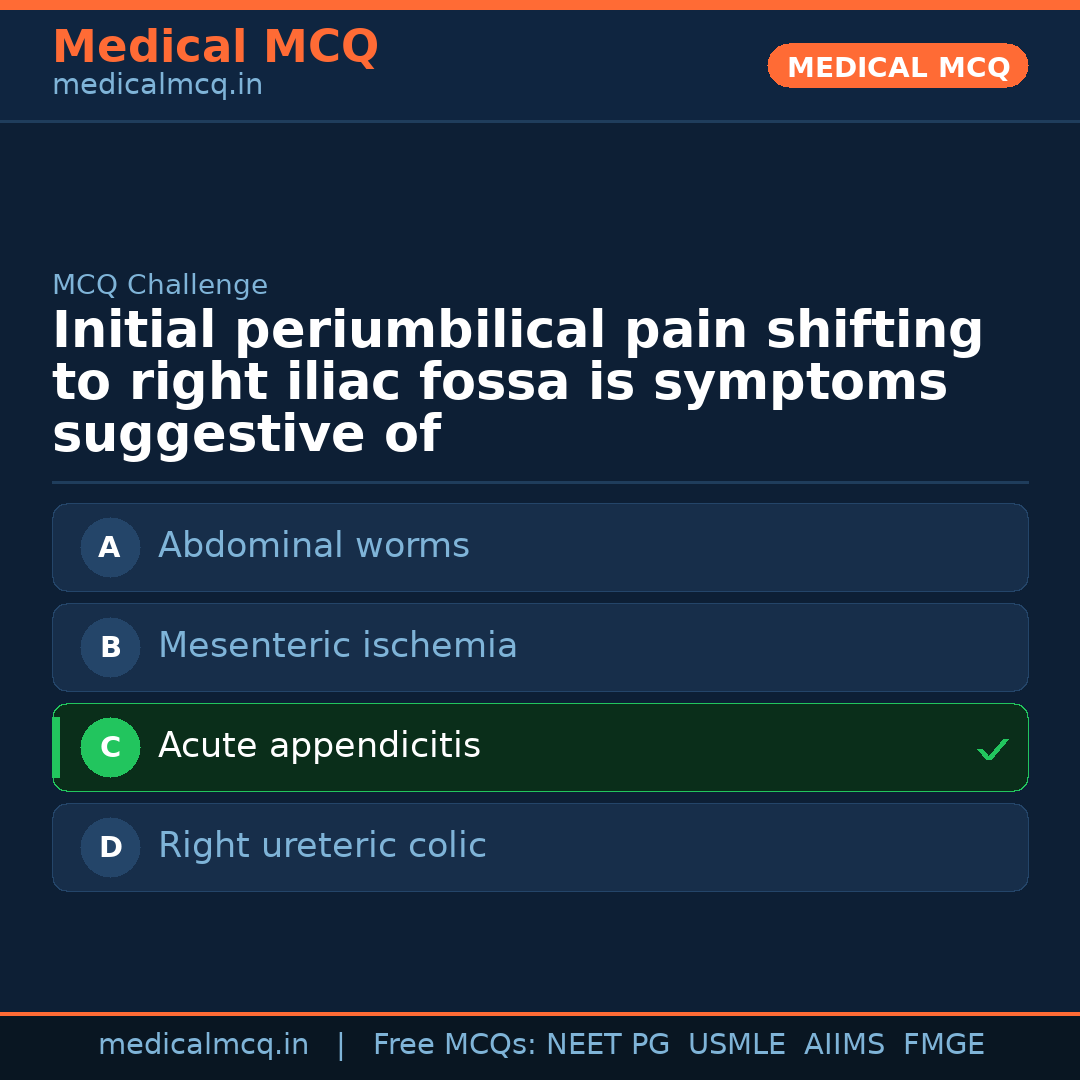Click the letter D circle icon
Image resolution: width=1080 pixels, height=1080 pixels.
[x=110, y=847]
